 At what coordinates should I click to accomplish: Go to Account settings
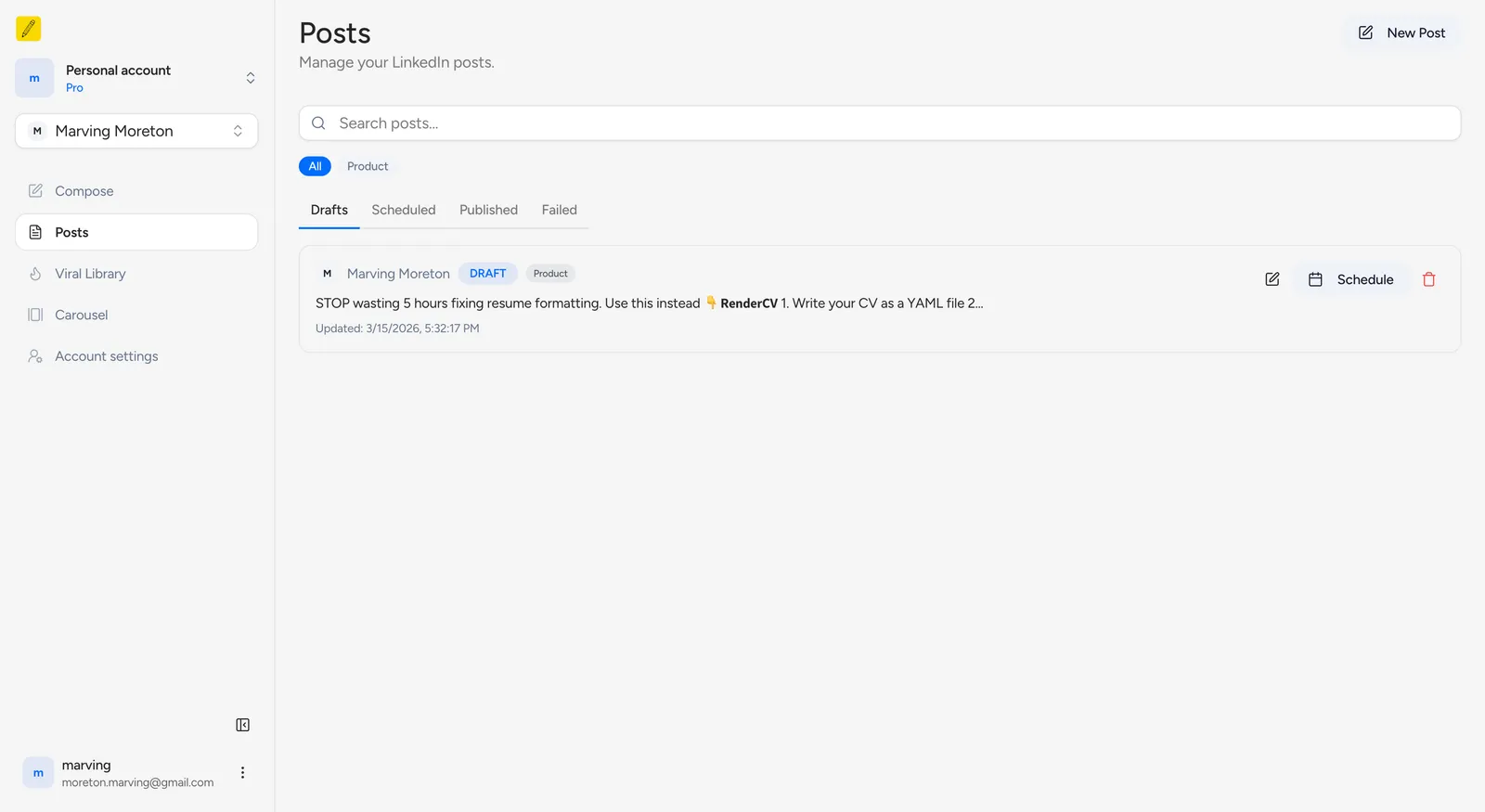tap(106, 356)
